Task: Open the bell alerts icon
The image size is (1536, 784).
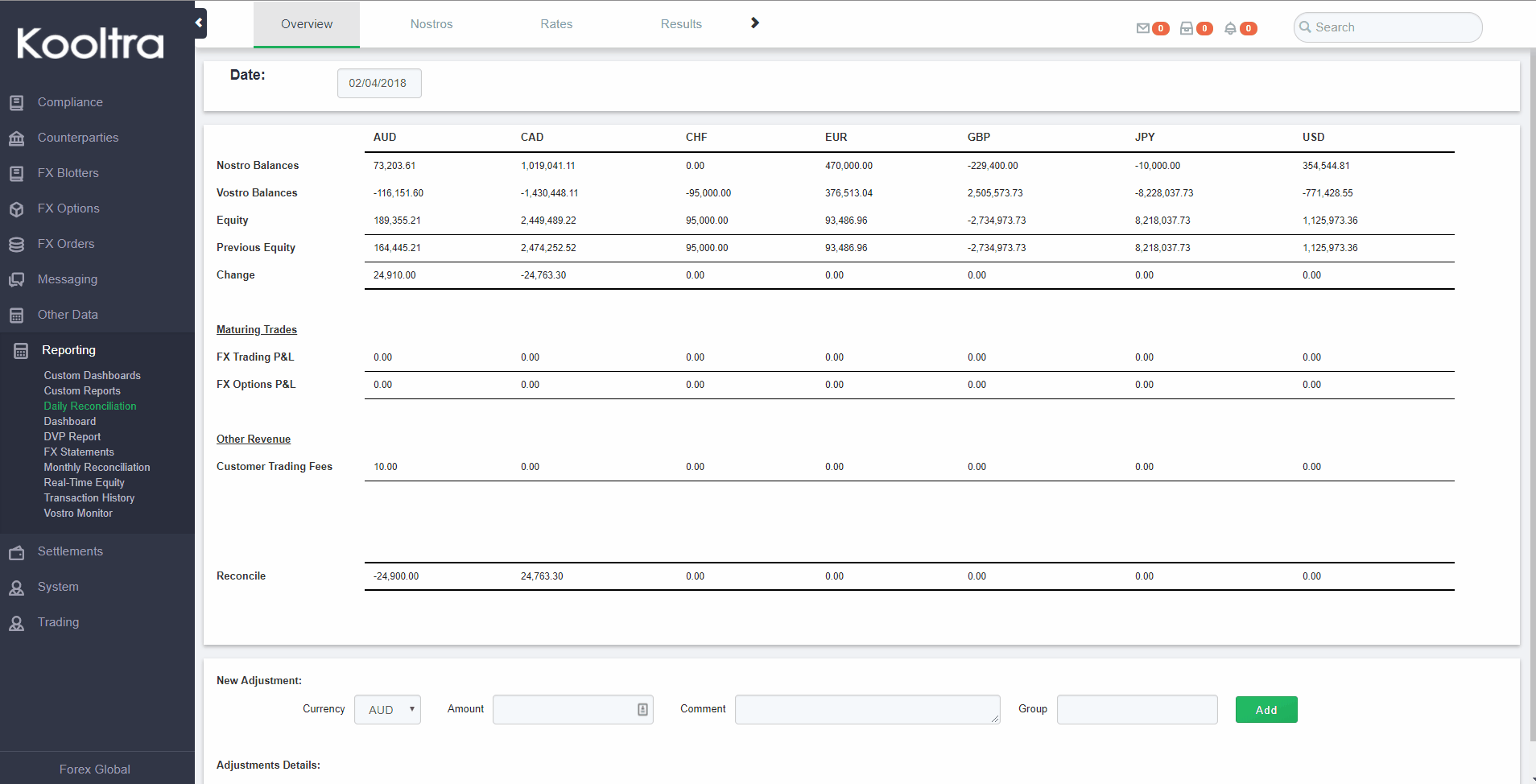Action: 1230,28
